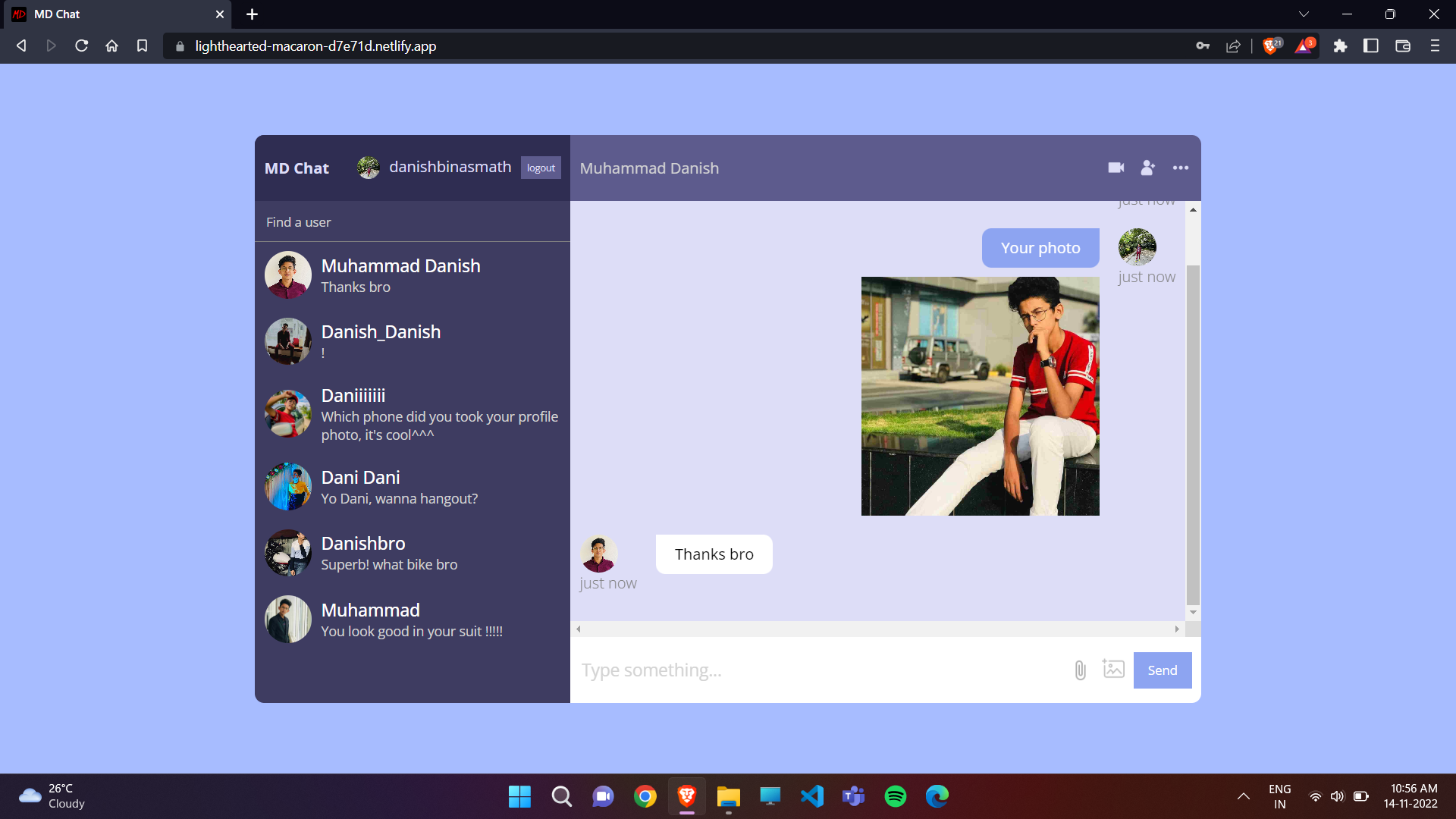This screenshot has width=1456, height=819.
Task: Attach a file with the paperclip icon
Action: 1080,670
